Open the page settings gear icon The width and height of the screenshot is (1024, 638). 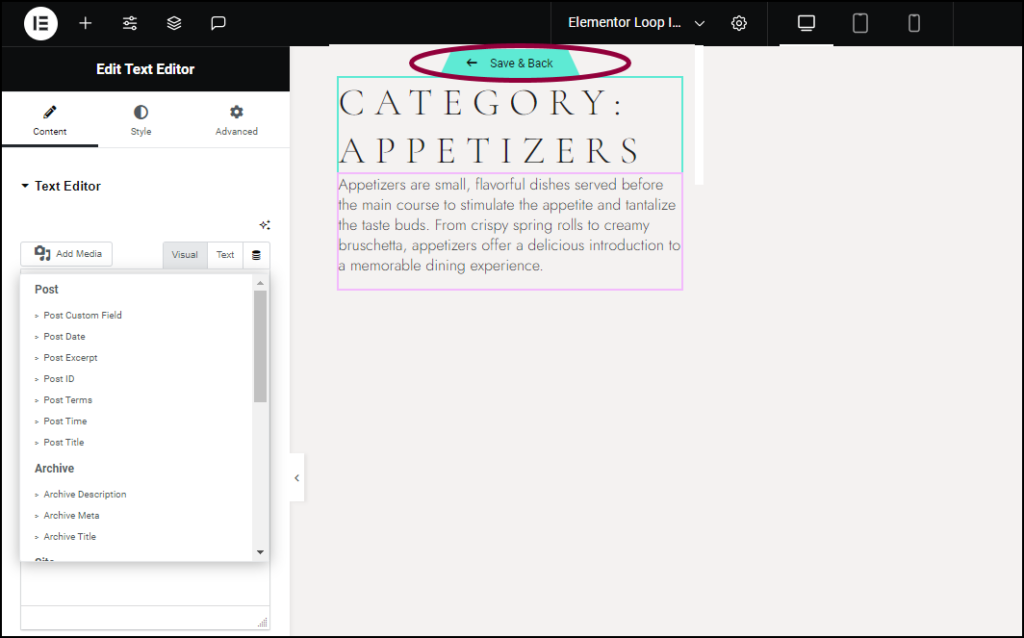[738, 22]
